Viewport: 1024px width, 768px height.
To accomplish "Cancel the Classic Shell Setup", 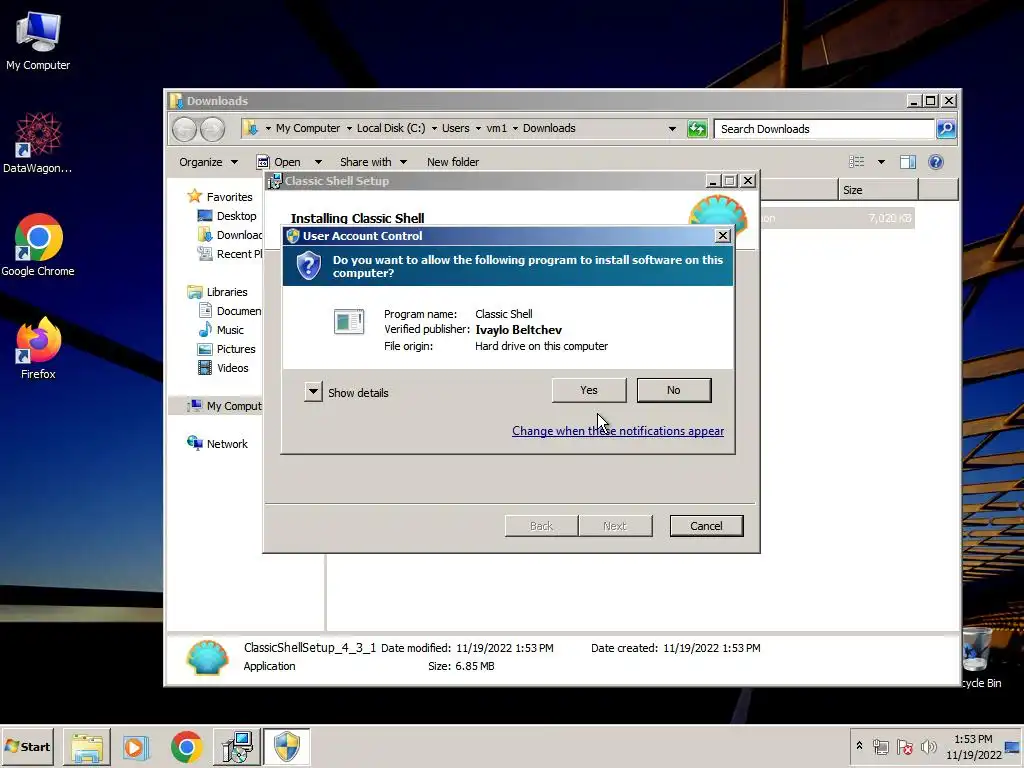I will coord(707,526).
